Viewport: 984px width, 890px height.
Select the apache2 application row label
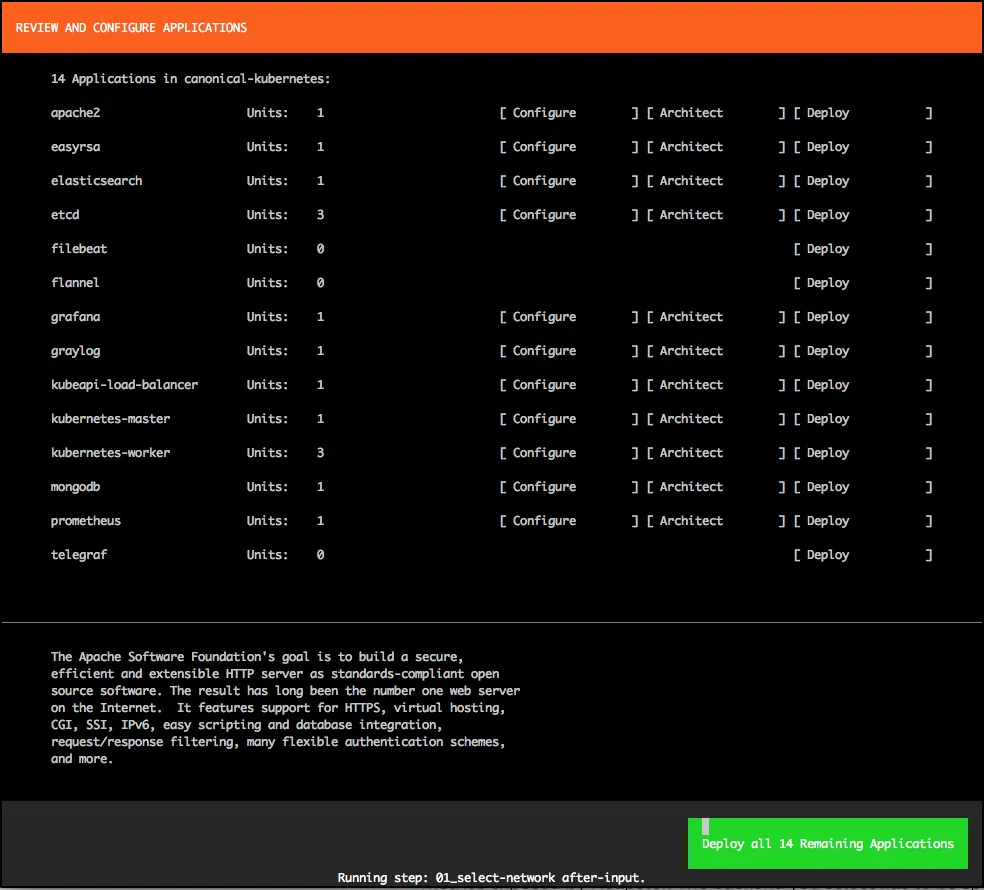76,113
